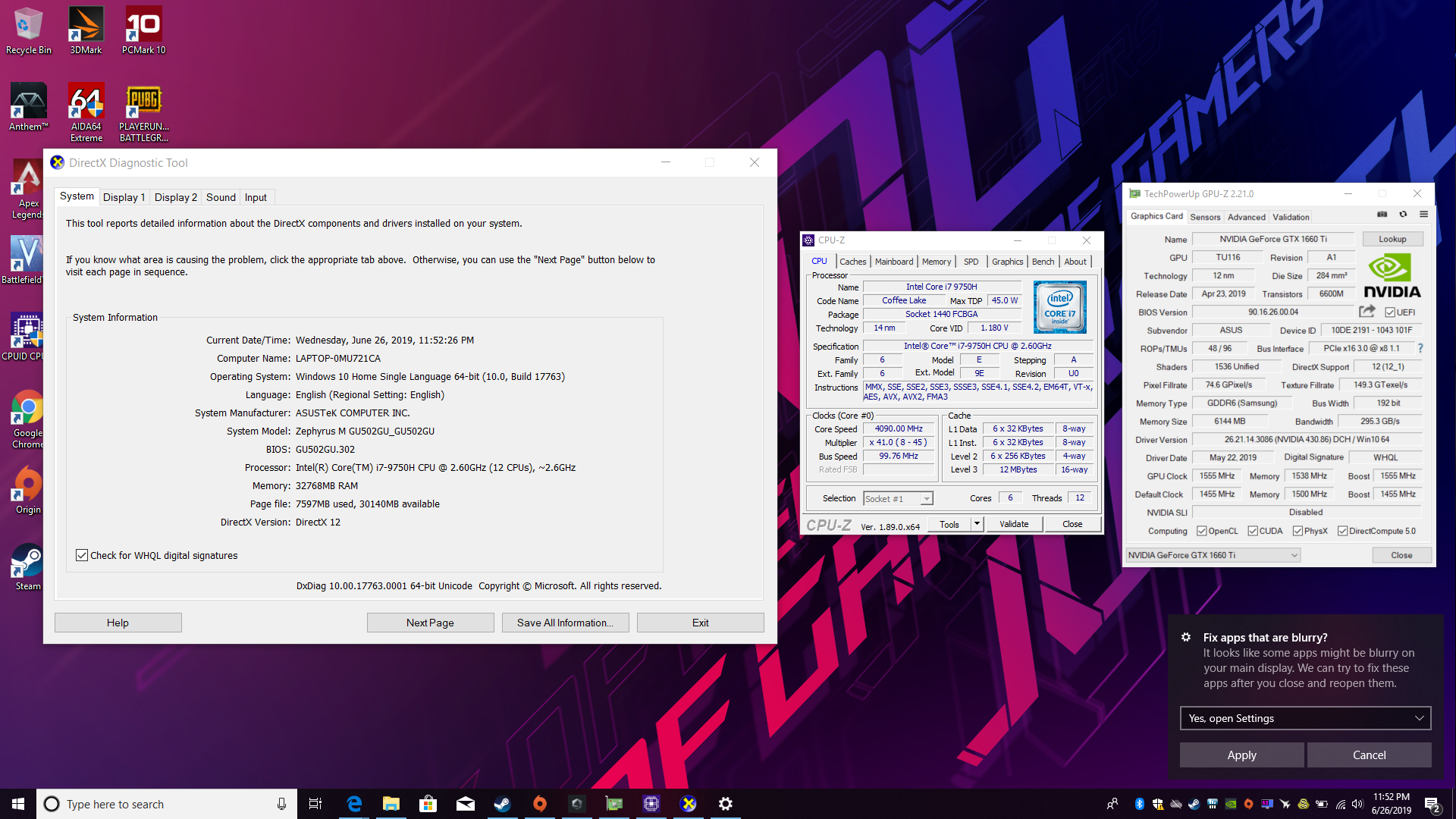Open the GPU-Z hamburger menu
The height and width of the screenshot is (819, 1456).
pyautogui.click(x=1423, y=215)
